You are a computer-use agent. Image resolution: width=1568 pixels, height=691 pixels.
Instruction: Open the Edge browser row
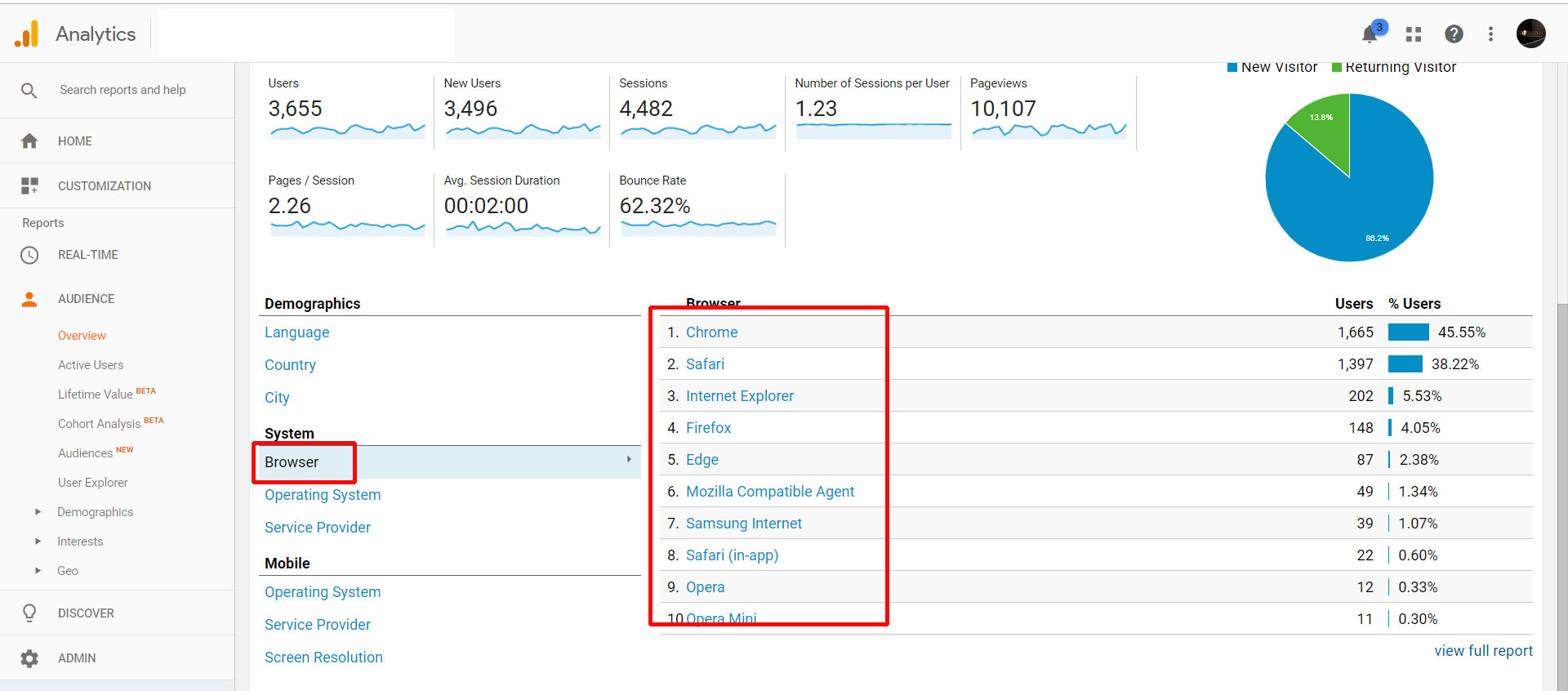pyautogui.click(x=702, y=460)
